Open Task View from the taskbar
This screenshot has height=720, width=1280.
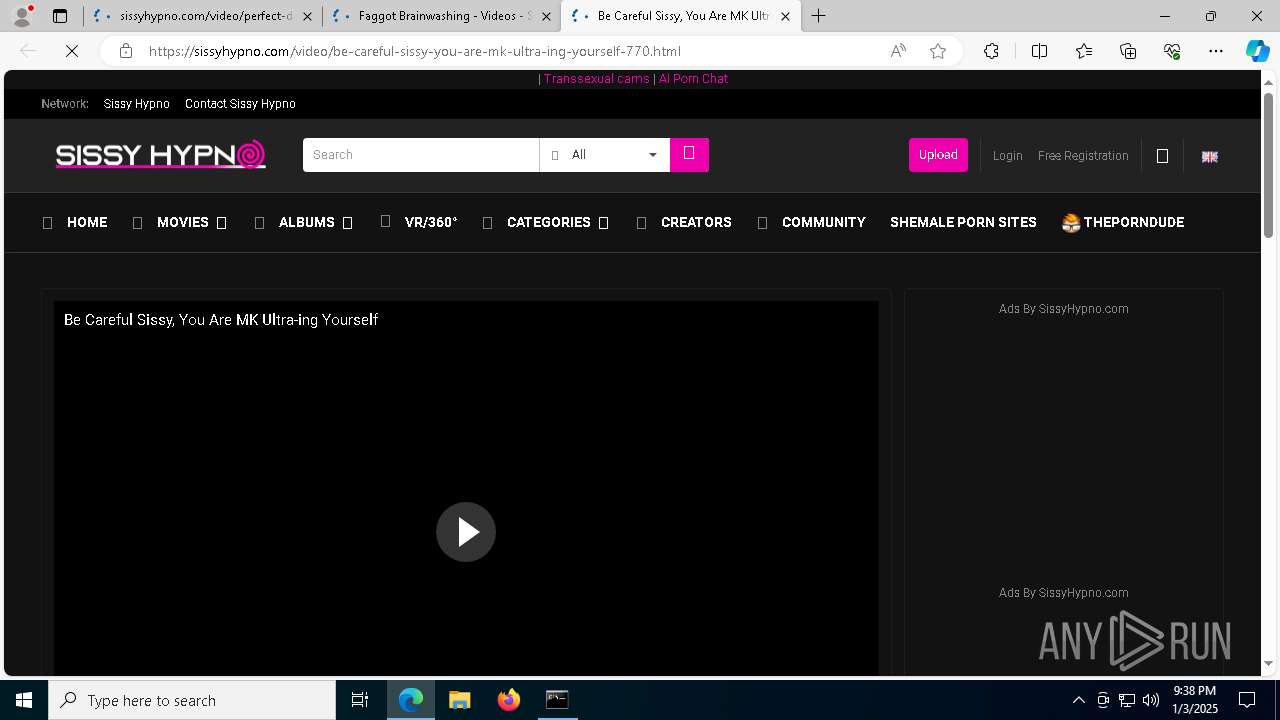(x=360, y=700)
